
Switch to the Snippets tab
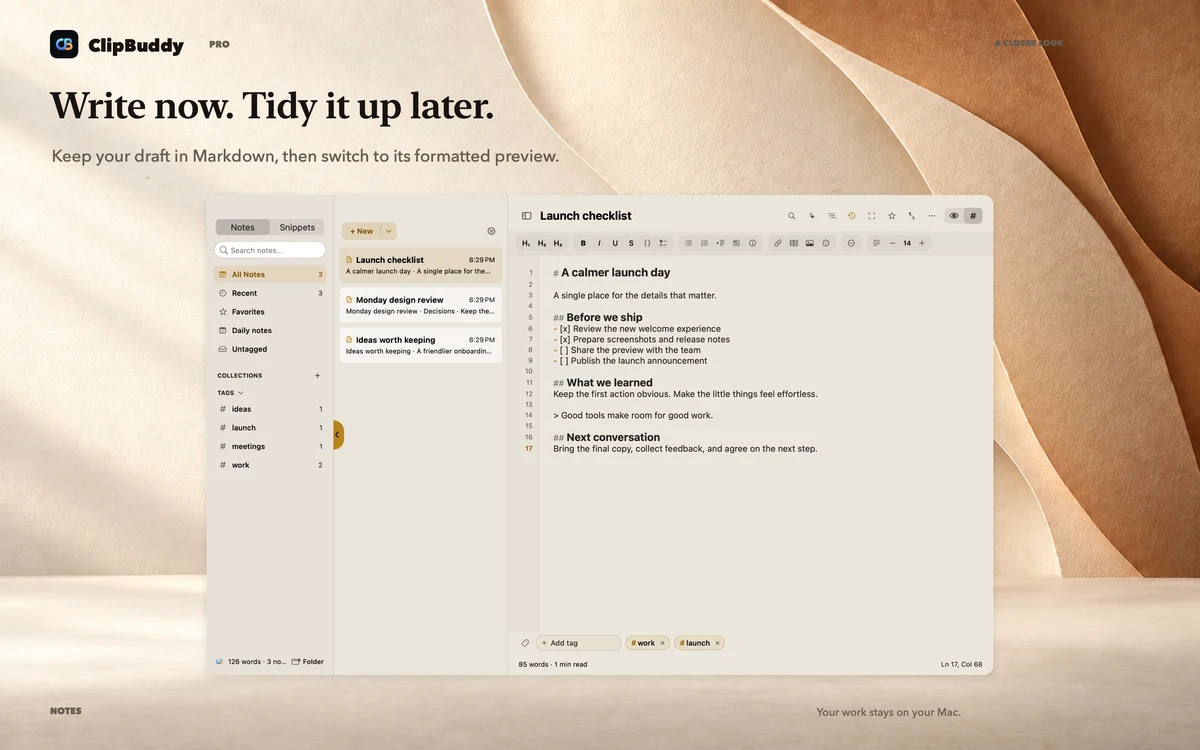click(x=297, y=227)
